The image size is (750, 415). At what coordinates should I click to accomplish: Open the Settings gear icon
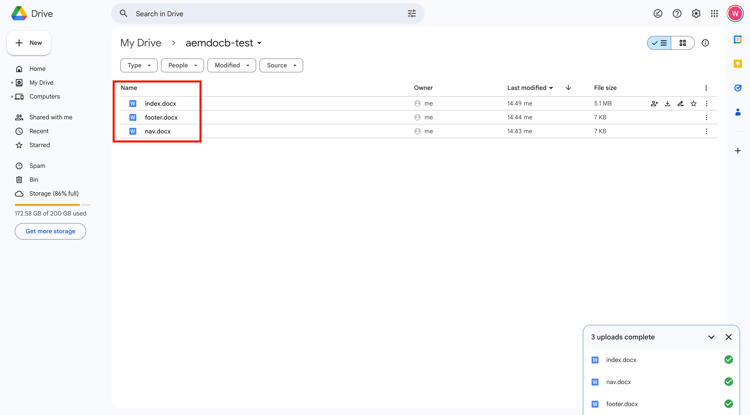coord(696,13)
